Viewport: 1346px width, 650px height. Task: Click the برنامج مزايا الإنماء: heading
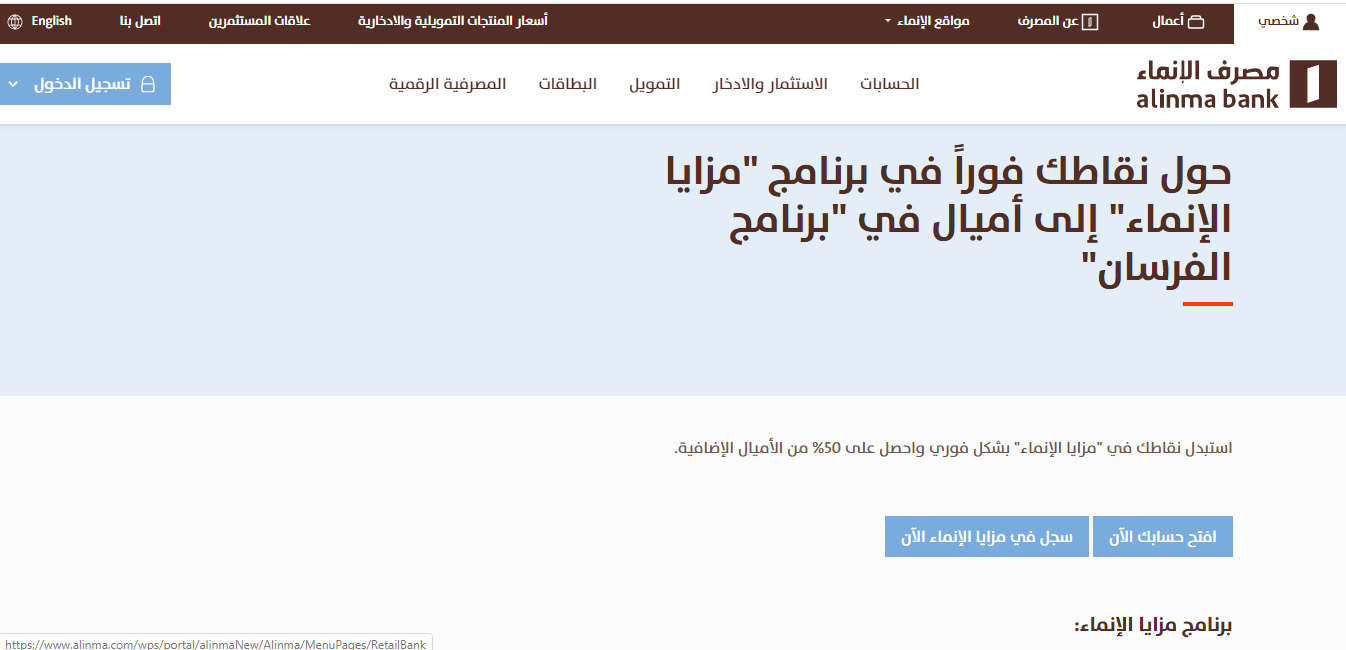[x=1152, y=627]
